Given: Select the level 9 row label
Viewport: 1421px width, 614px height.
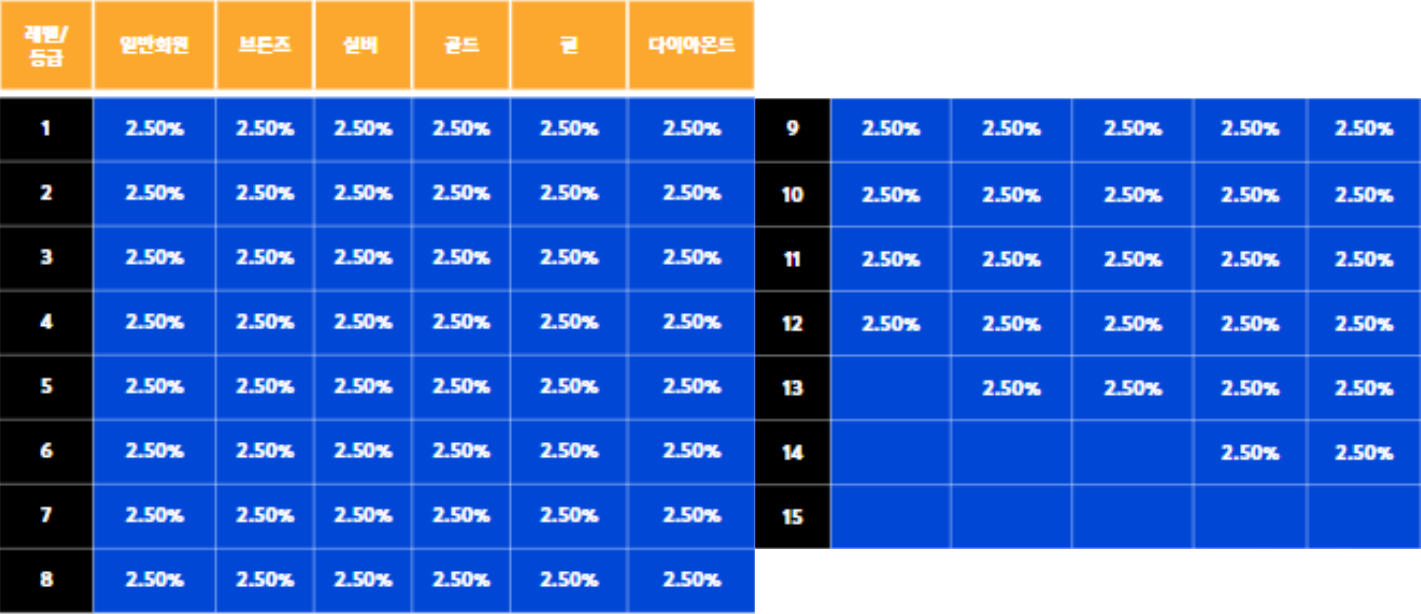Looking at the screenshot, I should (x=793, y=128).
